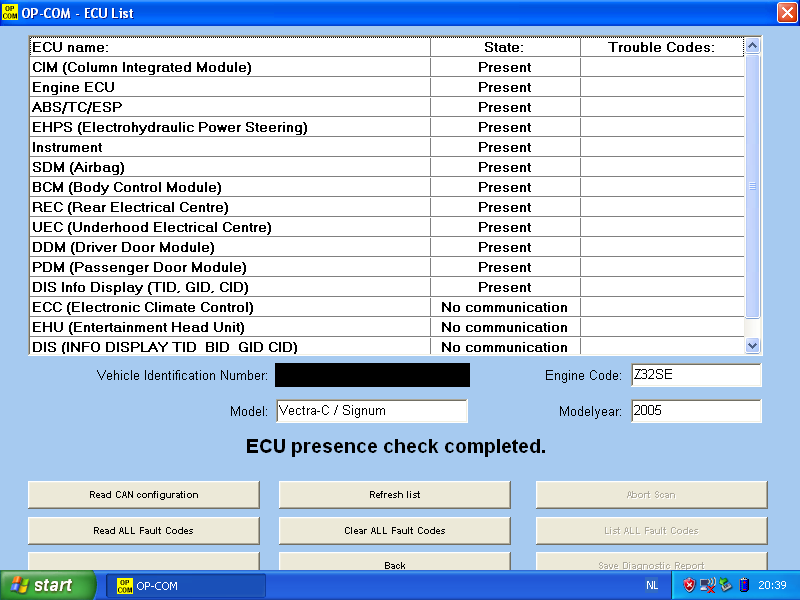Select the EHU (Entertainment Head Unit) row
The height and width of the screenshot is (600, 800).
pos(387,327)
